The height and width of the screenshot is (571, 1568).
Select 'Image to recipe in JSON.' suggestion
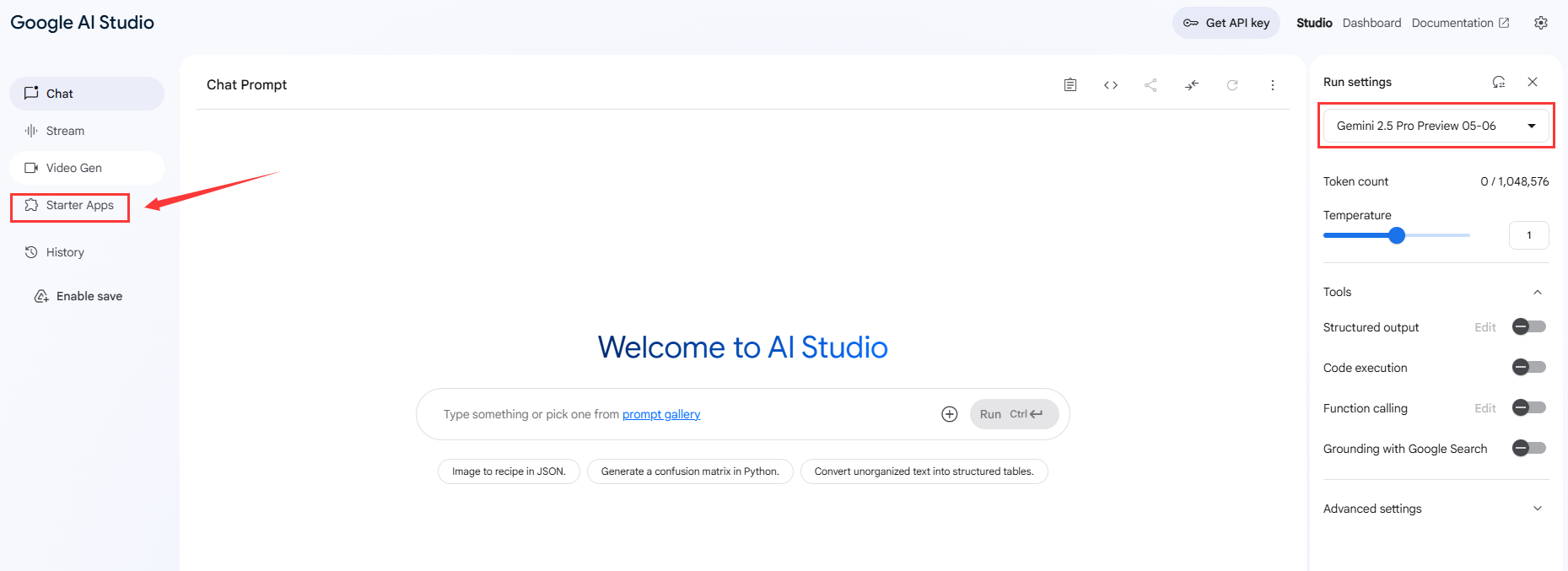[x=509, y=471]
